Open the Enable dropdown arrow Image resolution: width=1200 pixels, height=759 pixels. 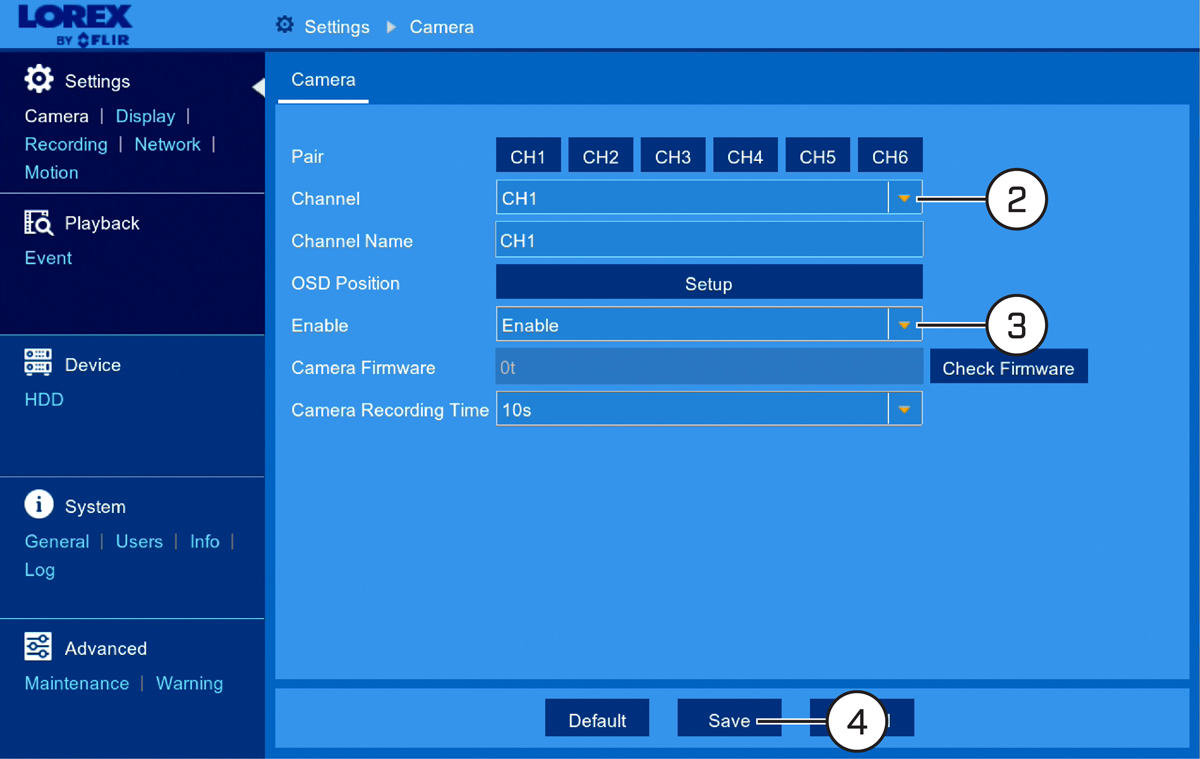tap(904, 325)
